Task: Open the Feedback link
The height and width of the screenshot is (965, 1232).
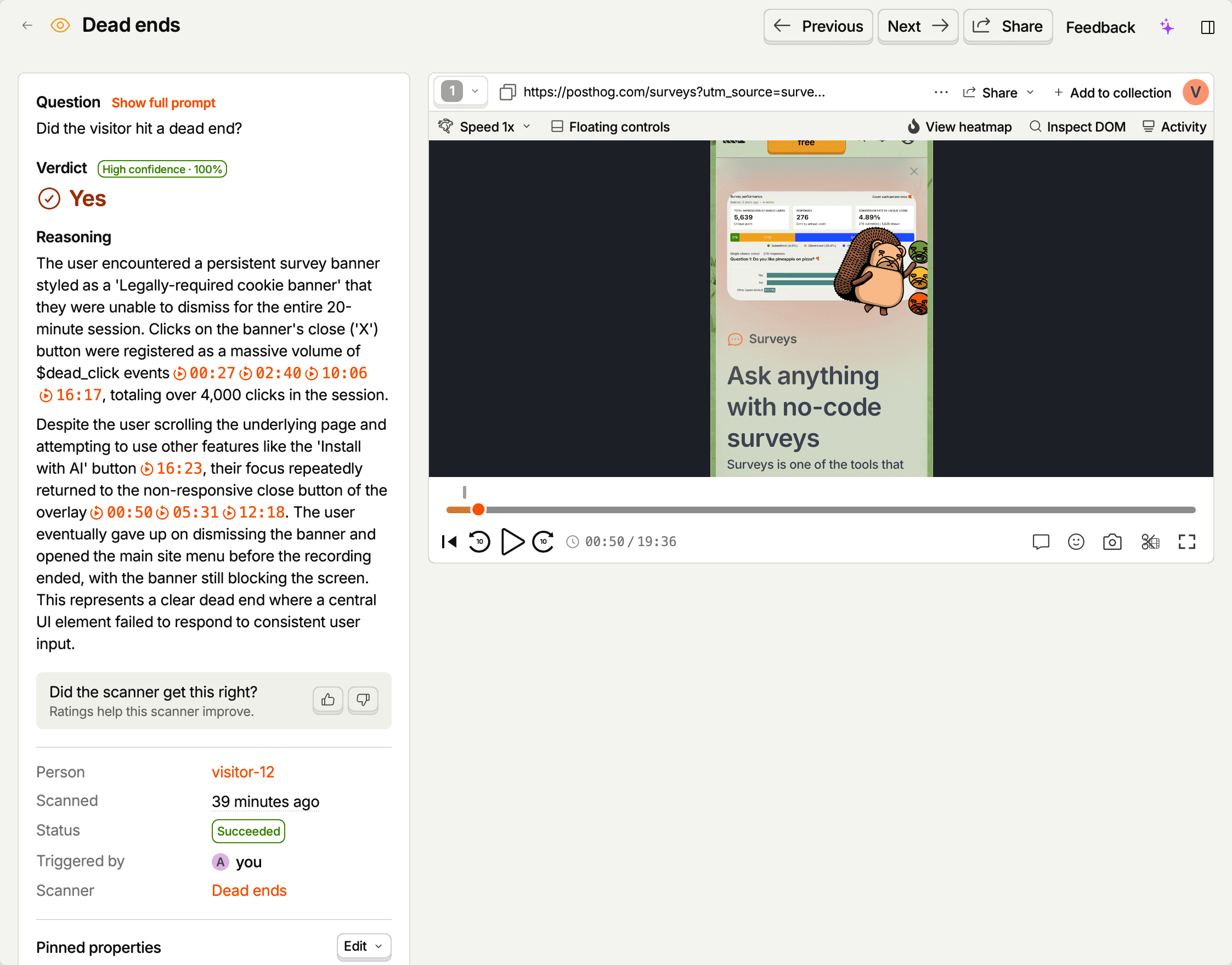Action: 1100,27
